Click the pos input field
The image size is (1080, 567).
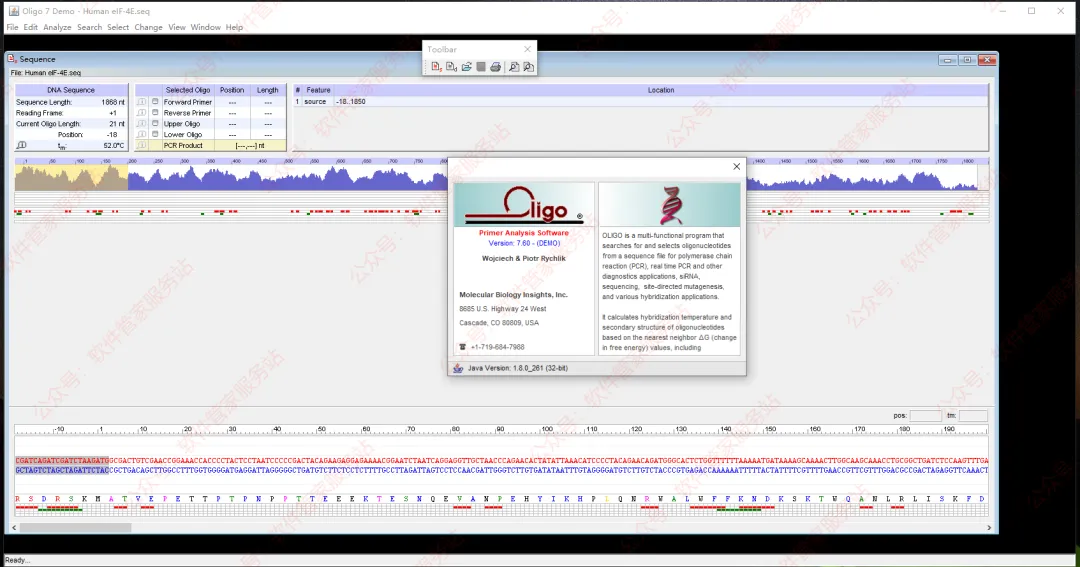pyautogui.click(x=926, y=415)
